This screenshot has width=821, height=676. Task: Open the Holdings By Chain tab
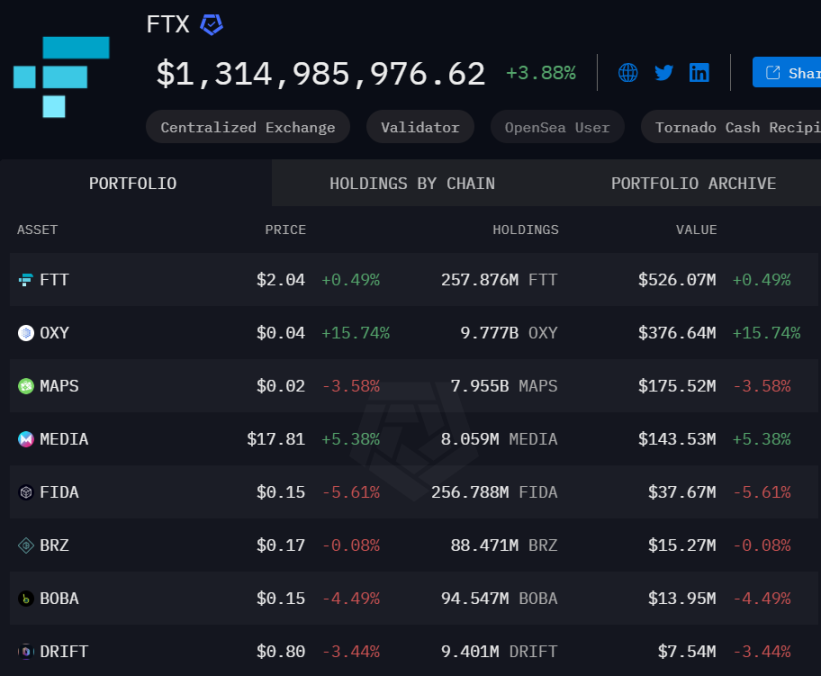point(412,183)
